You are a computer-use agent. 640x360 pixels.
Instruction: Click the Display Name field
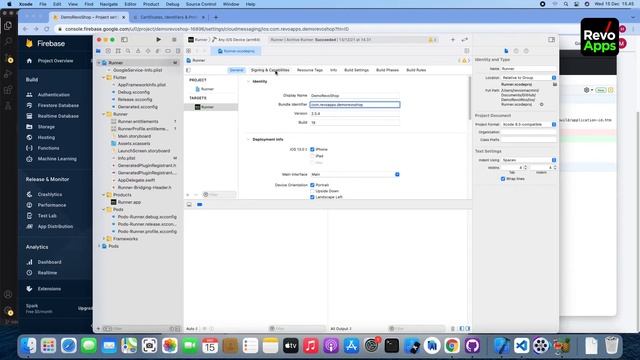coord(355,96)
